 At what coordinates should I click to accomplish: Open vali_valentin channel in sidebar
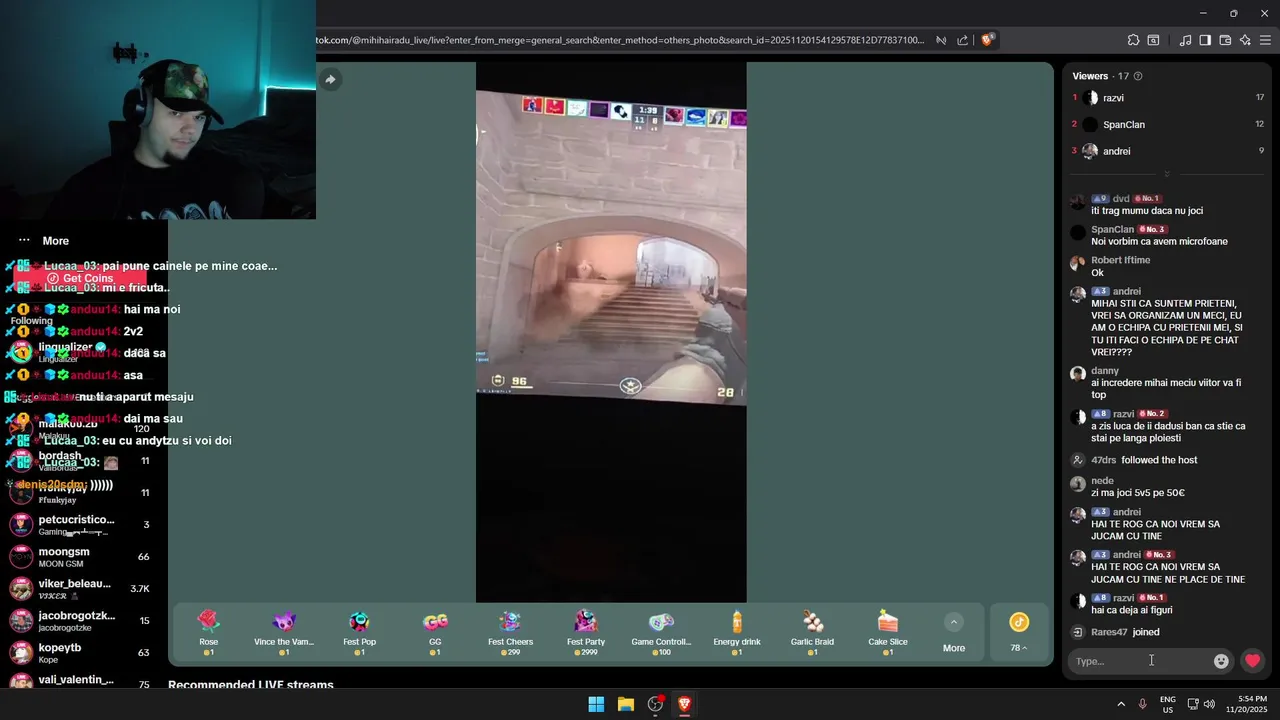pyautogui.click(x=78, y=682)
